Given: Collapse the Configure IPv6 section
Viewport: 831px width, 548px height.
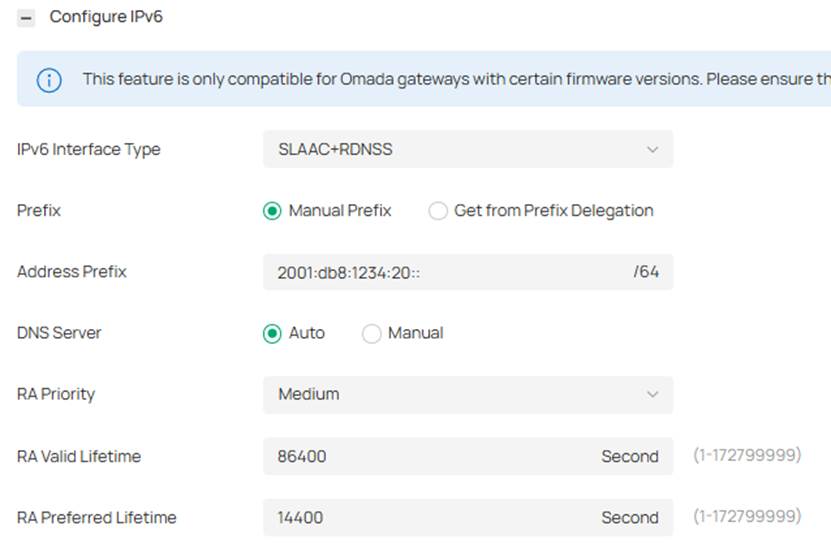Looking at the screenshot, I should (x=26, y=19).
